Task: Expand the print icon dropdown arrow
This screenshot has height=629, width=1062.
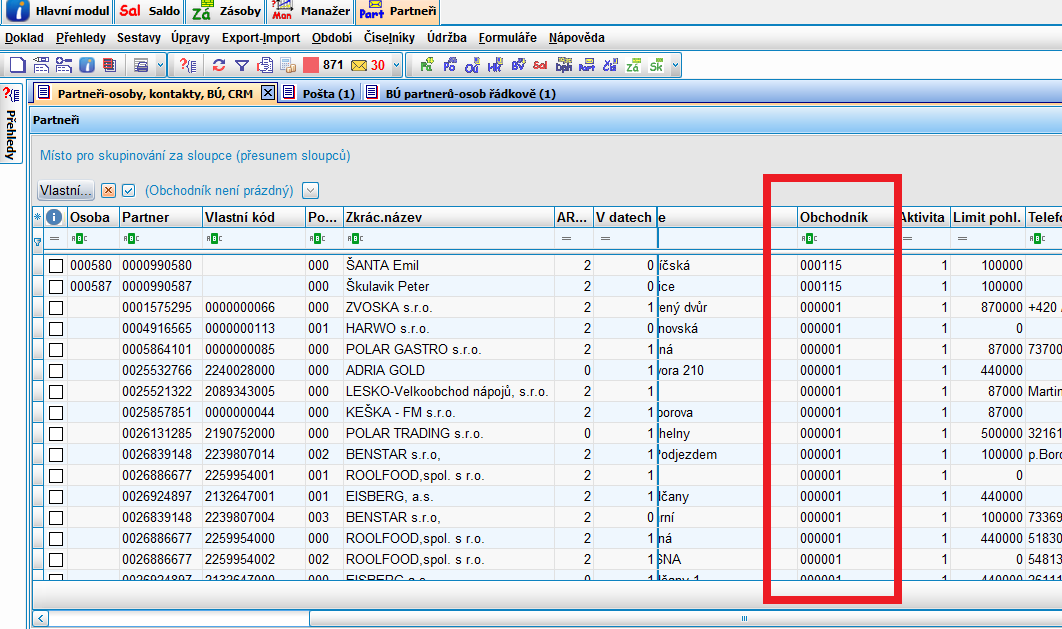Action: point(158,66)
